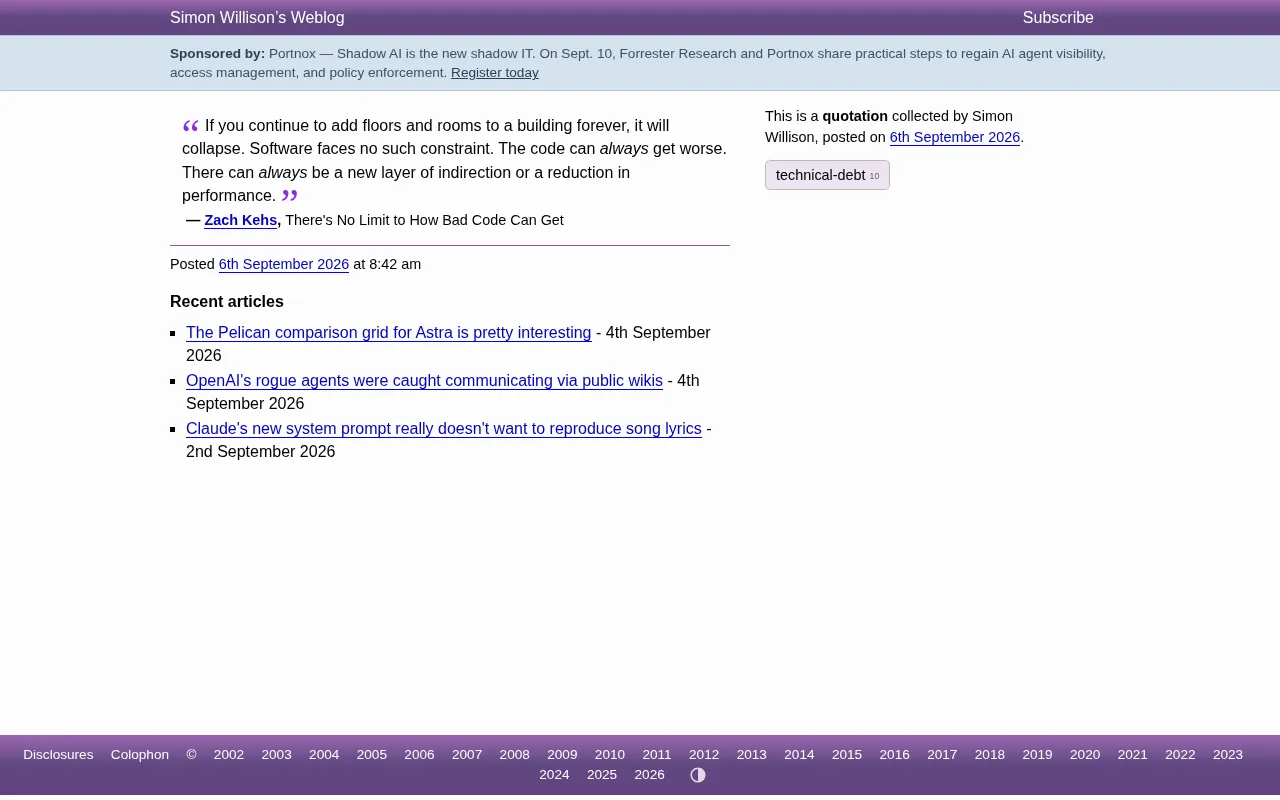This screenshot has height=800, width=1280.
Task: Open the posted date link below quotation
Action: tap(284, 264)
